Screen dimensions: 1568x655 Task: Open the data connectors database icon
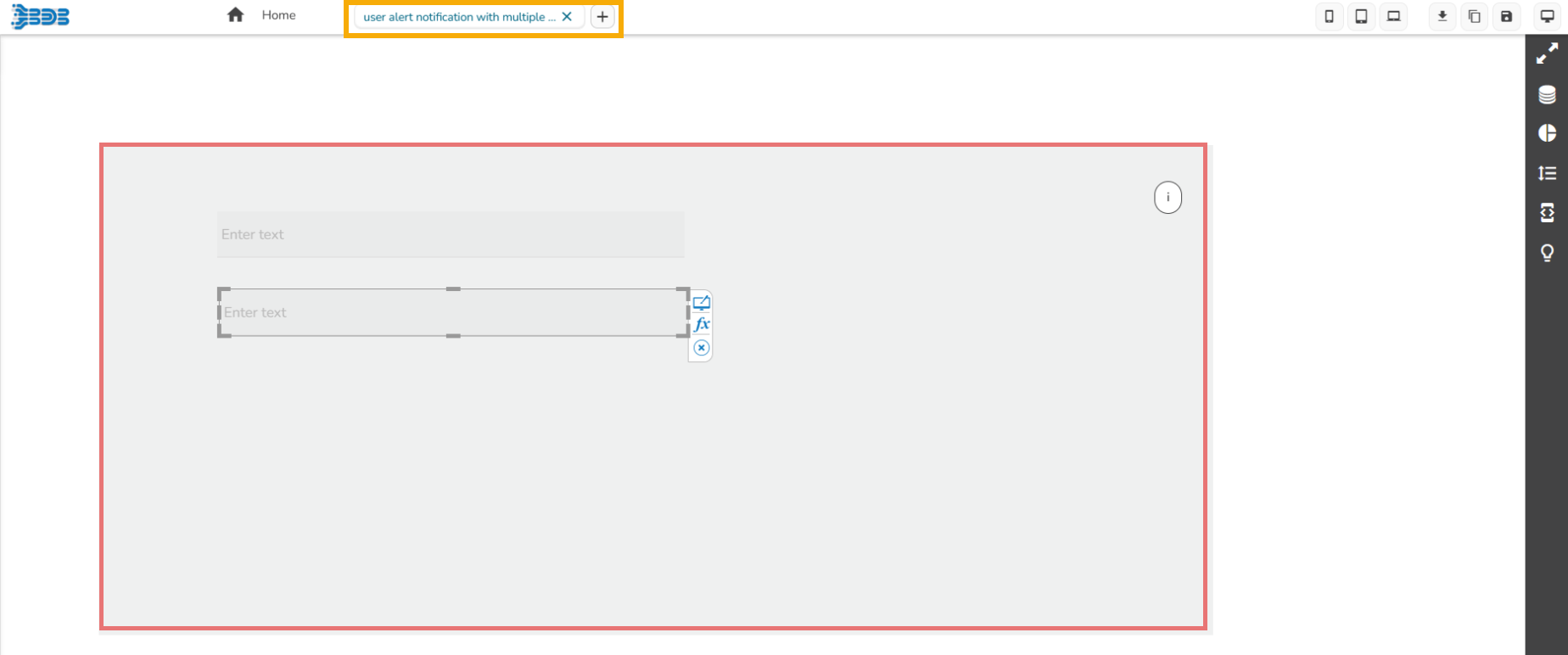pos(1547,94)
